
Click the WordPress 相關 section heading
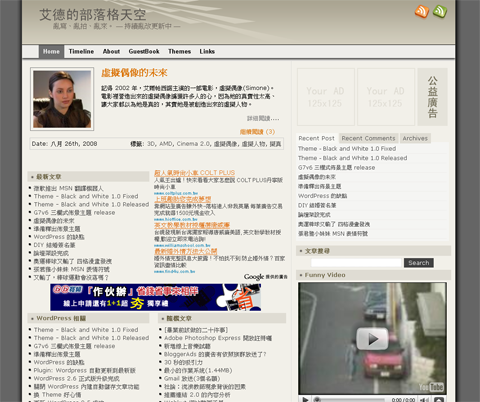61,318
